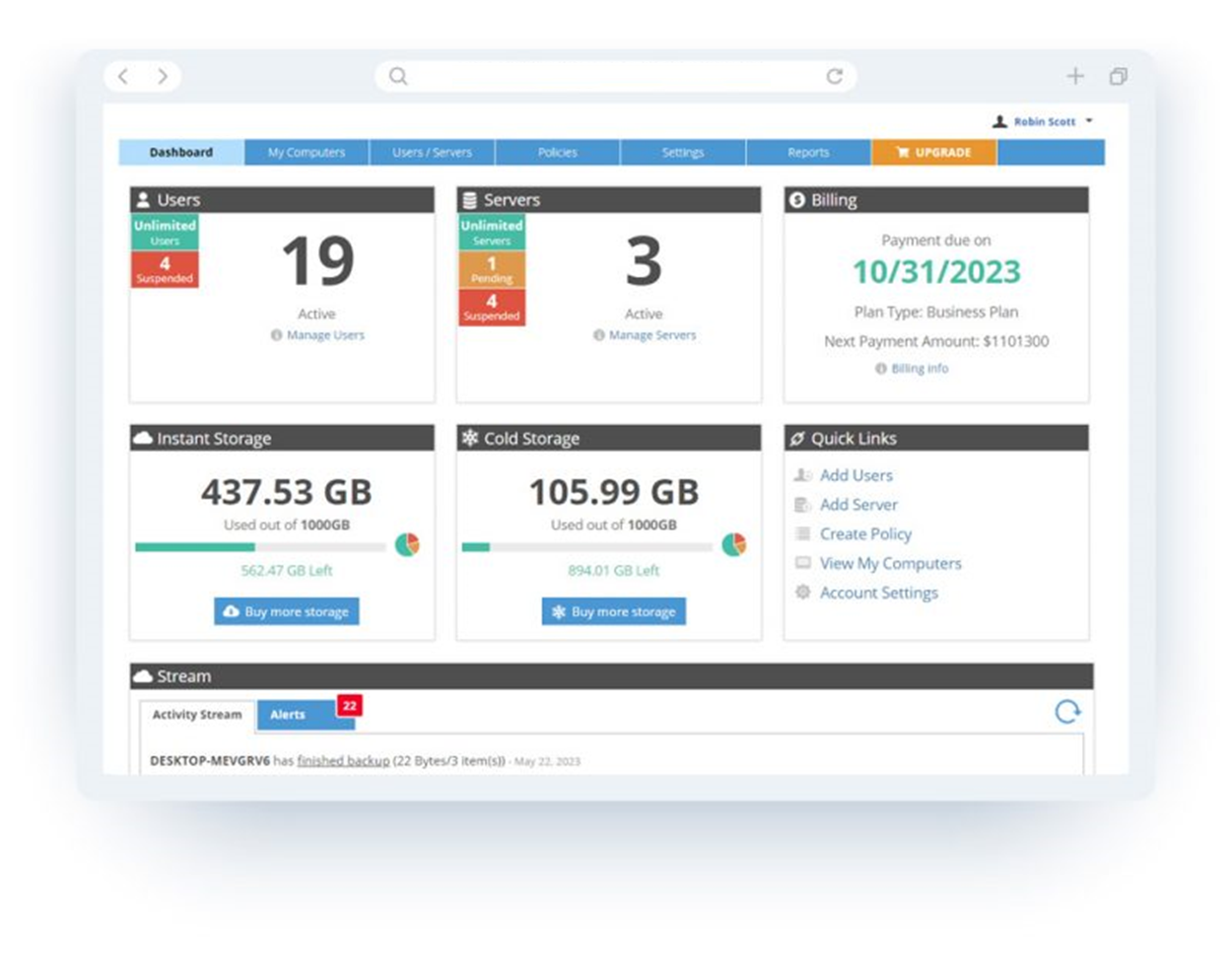The image size is (1232, 978).
Task: Open the Billing Info link
Action: point(920,369)
